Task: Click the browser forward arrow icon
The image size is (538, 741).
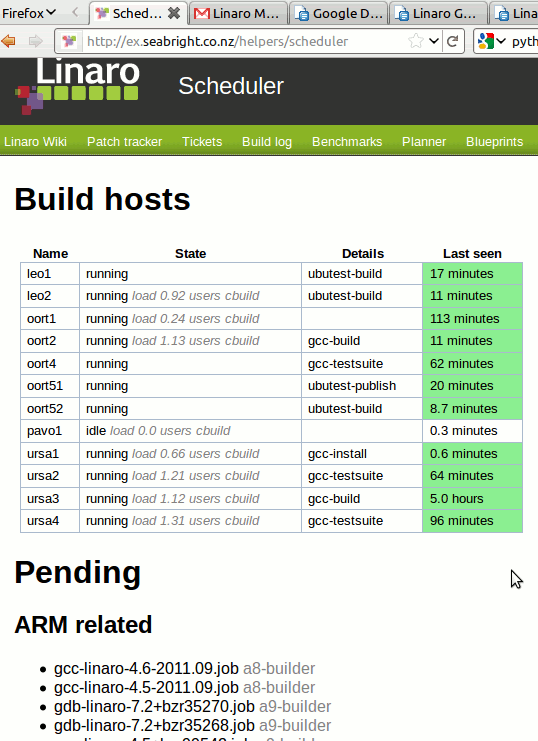Action: [35, 42]
